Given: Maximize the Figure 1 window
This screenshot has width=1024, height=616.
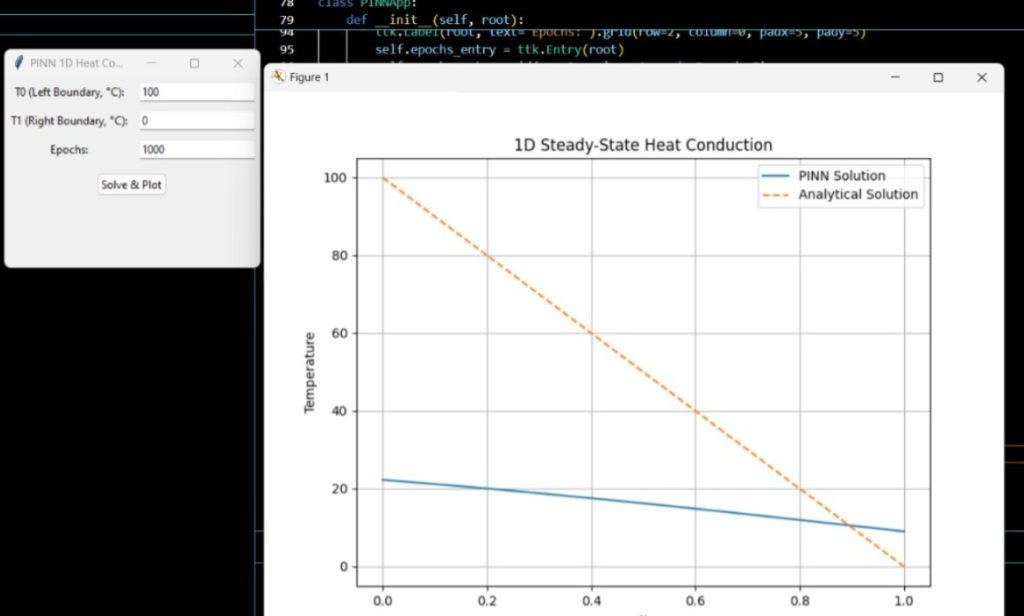Looking at the screenshot, I should point(938,78).
